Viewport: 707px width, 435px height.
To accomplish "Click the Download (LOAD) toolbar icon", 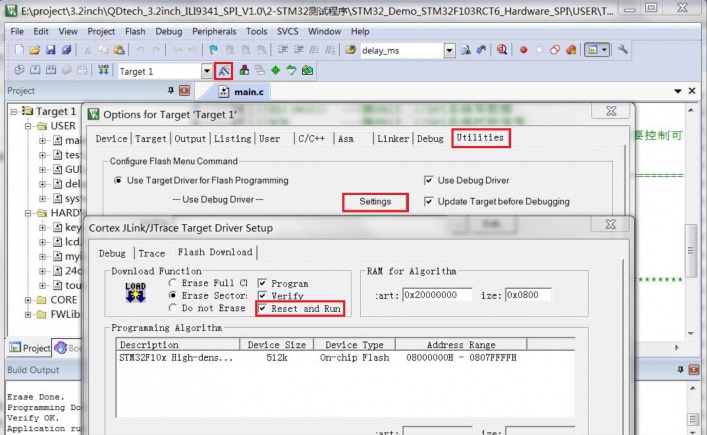I will click(x=104, y=71).
